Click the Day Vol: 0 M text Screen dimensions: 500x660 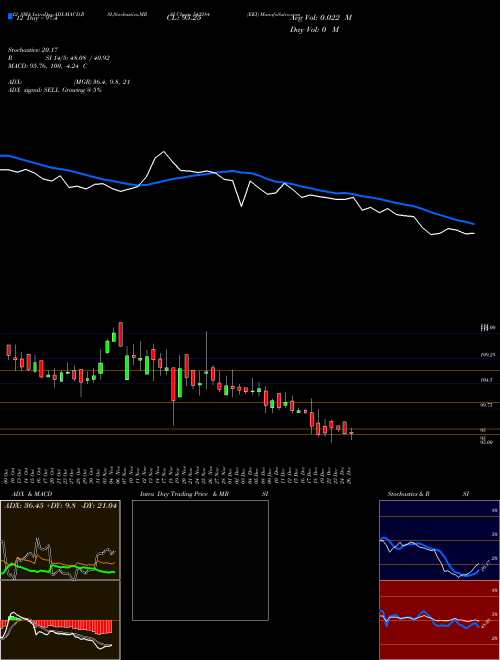coord(314,30)
